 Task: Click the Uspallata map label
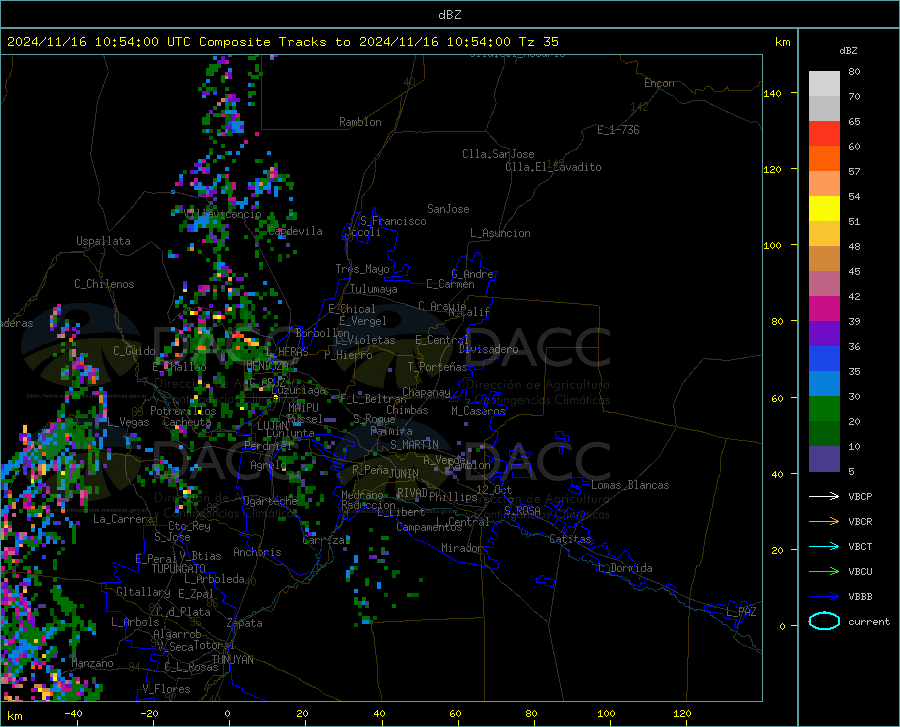click(103, 241)
